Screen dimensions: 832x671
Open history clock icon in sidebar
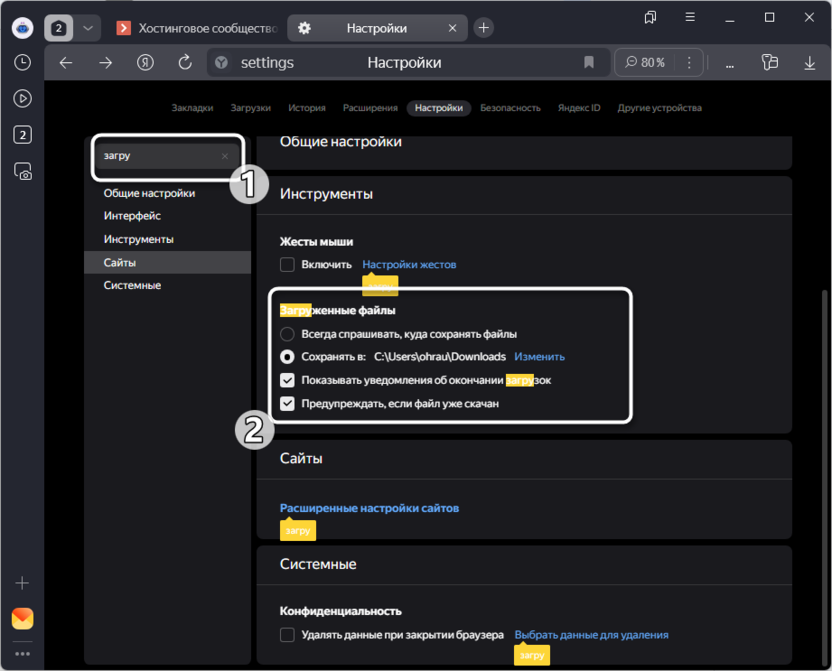(22, 62)
